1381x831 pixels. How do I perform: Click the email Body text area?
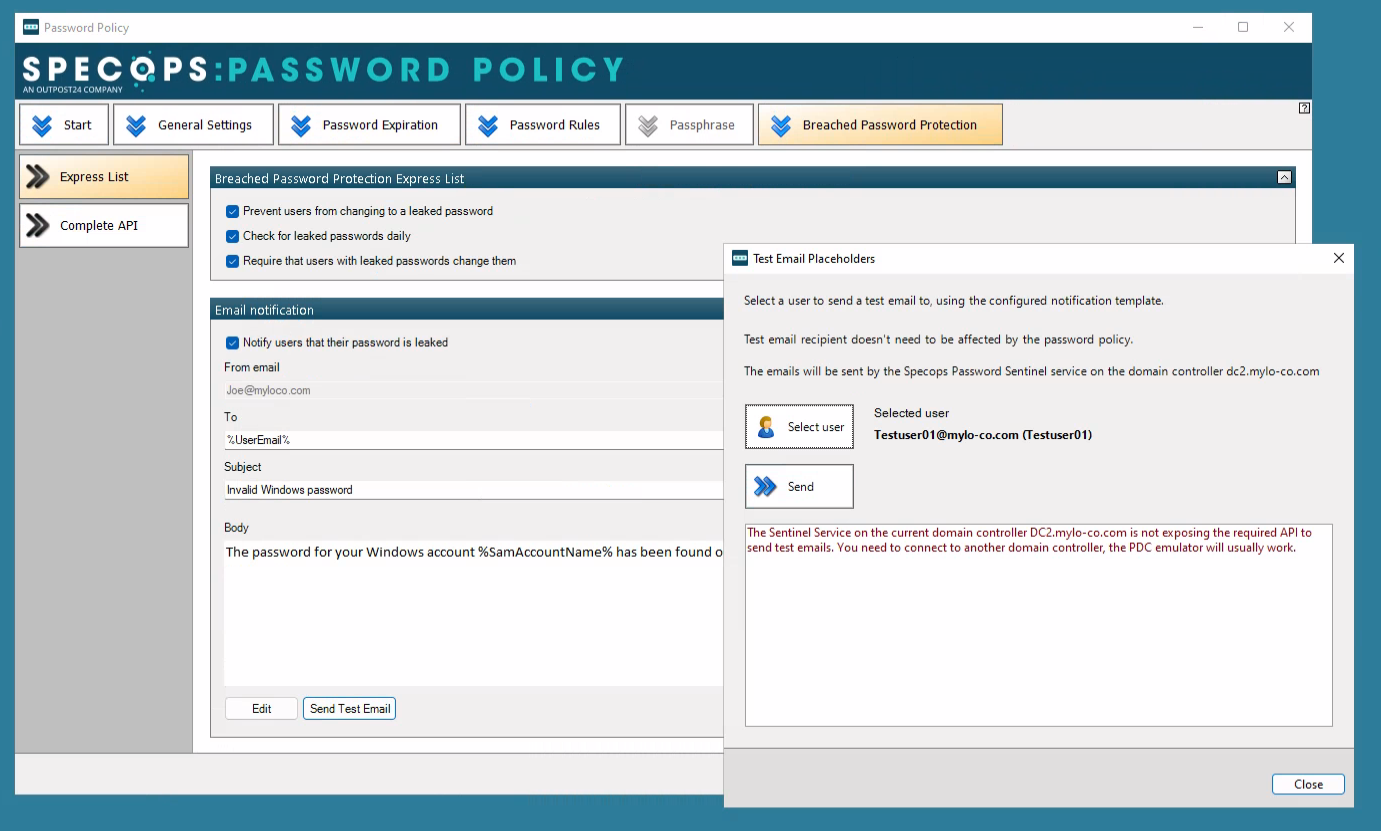473,613
